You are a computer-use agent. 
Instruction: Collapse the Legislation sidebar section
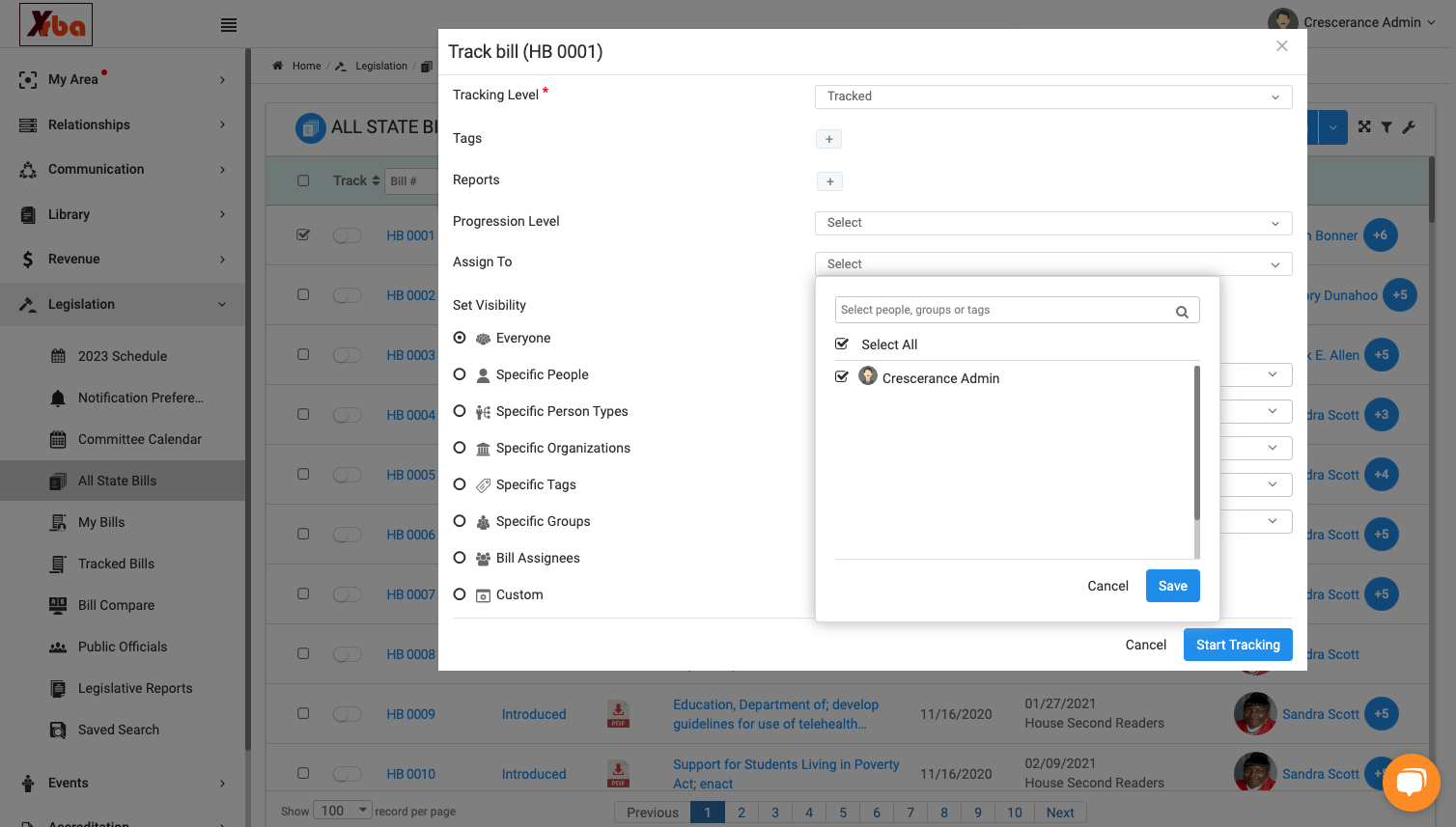click(123, 304)
